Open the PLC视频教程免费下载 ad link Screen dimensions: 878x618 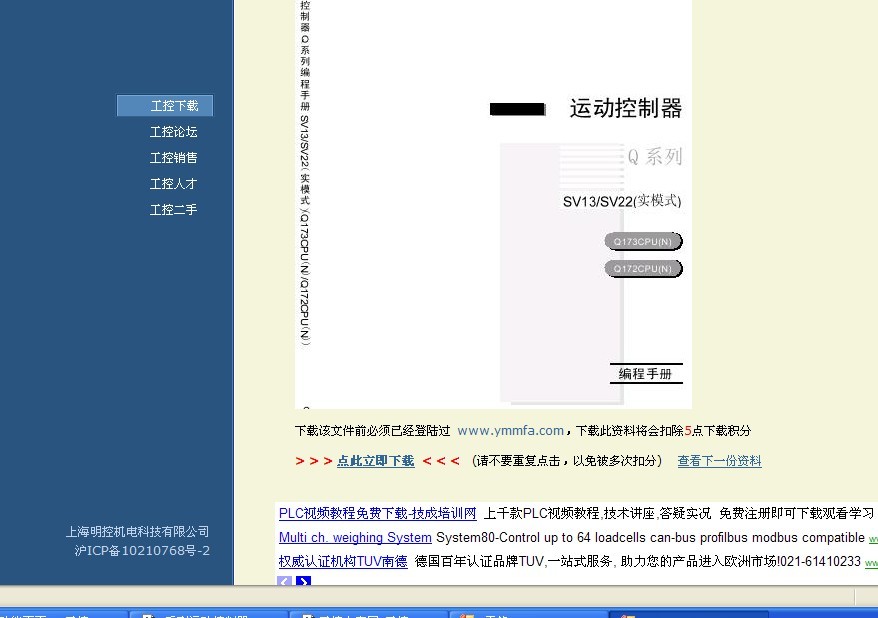click(377, 513)
